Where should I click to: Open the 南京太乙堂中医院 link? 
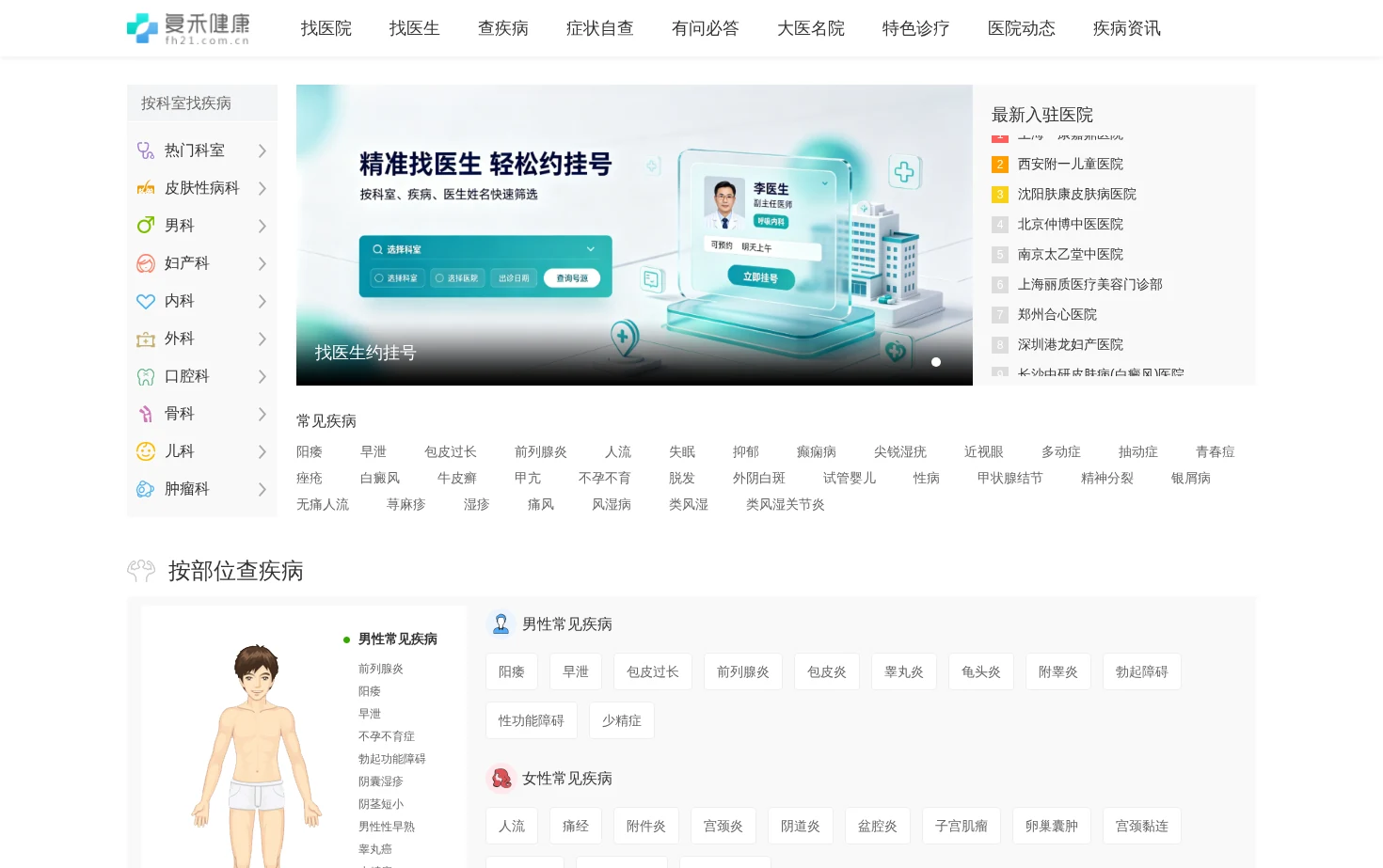click(x=1071, y=254)
